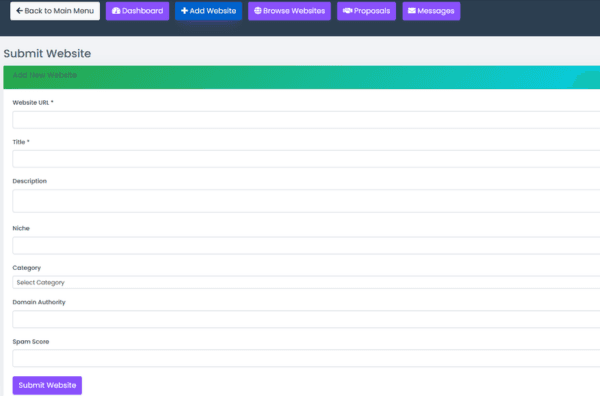600x400 pixels.
Task: Click into the Description text area
Action: (306, 201)
